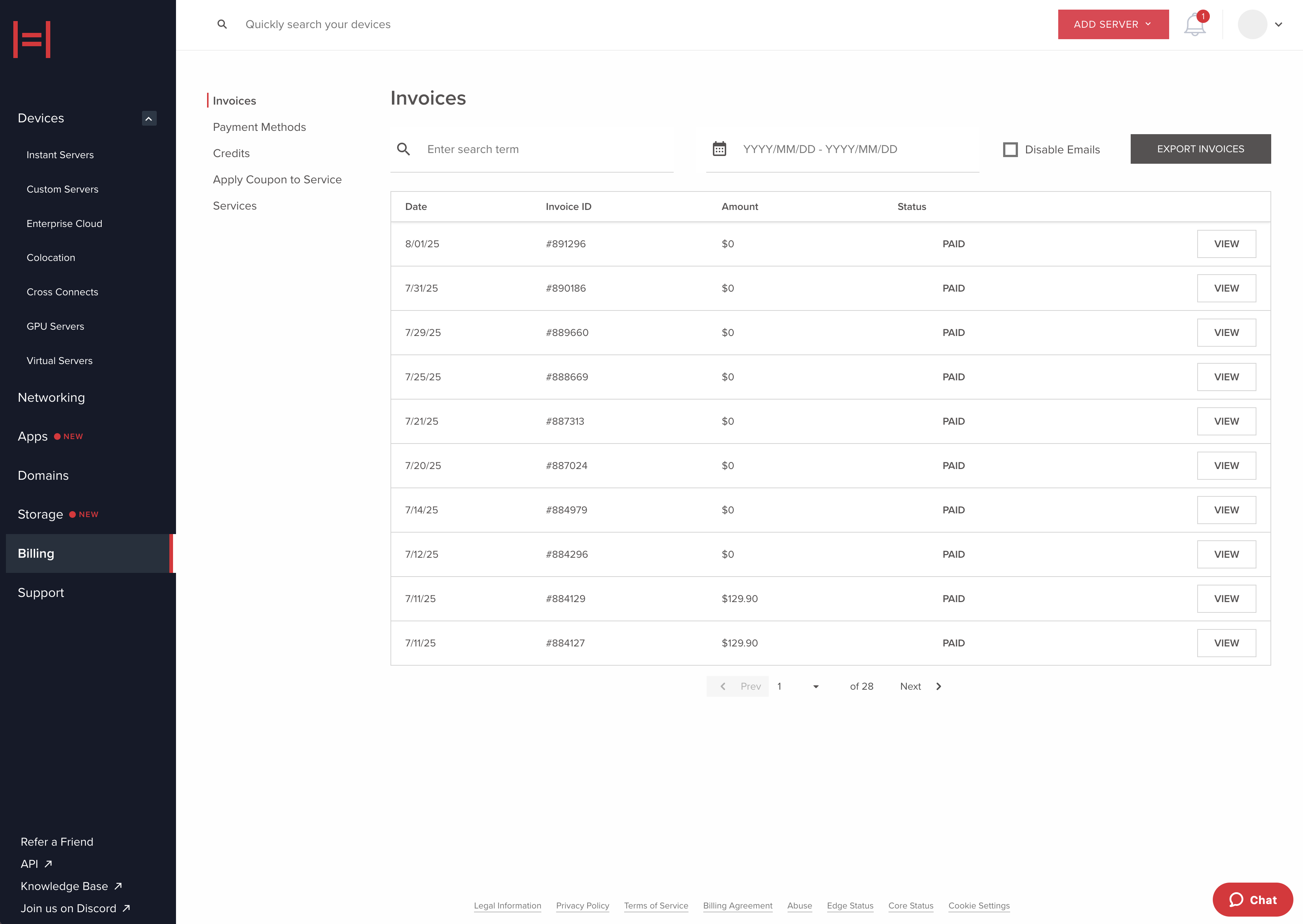Open Cookie Settings link
The height and width of the screenshot is (924, 1303).
click(978, 906)
